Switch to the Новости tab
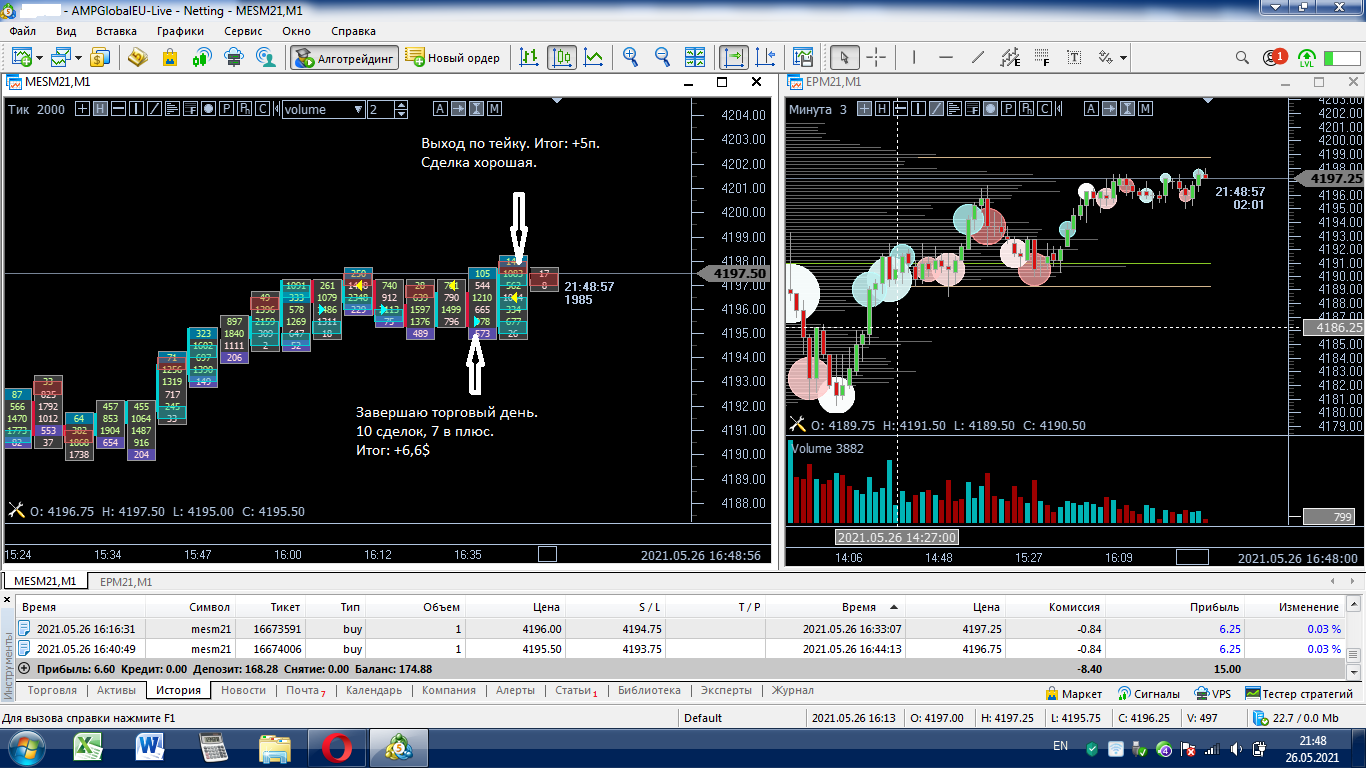 pos(243,691)
